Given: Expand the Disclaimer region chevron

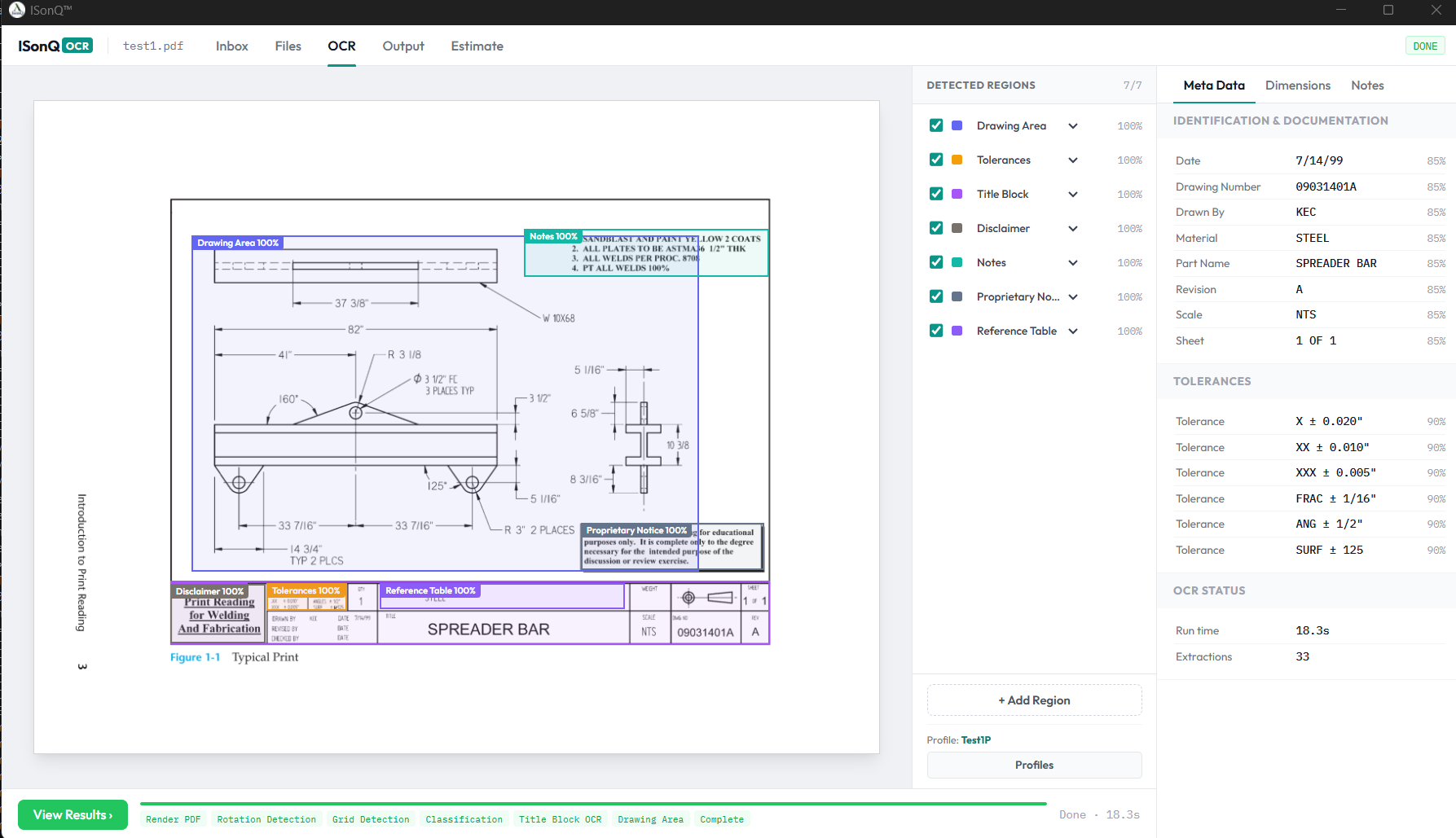Looking at the screenshot, I should pos(1073,229).
